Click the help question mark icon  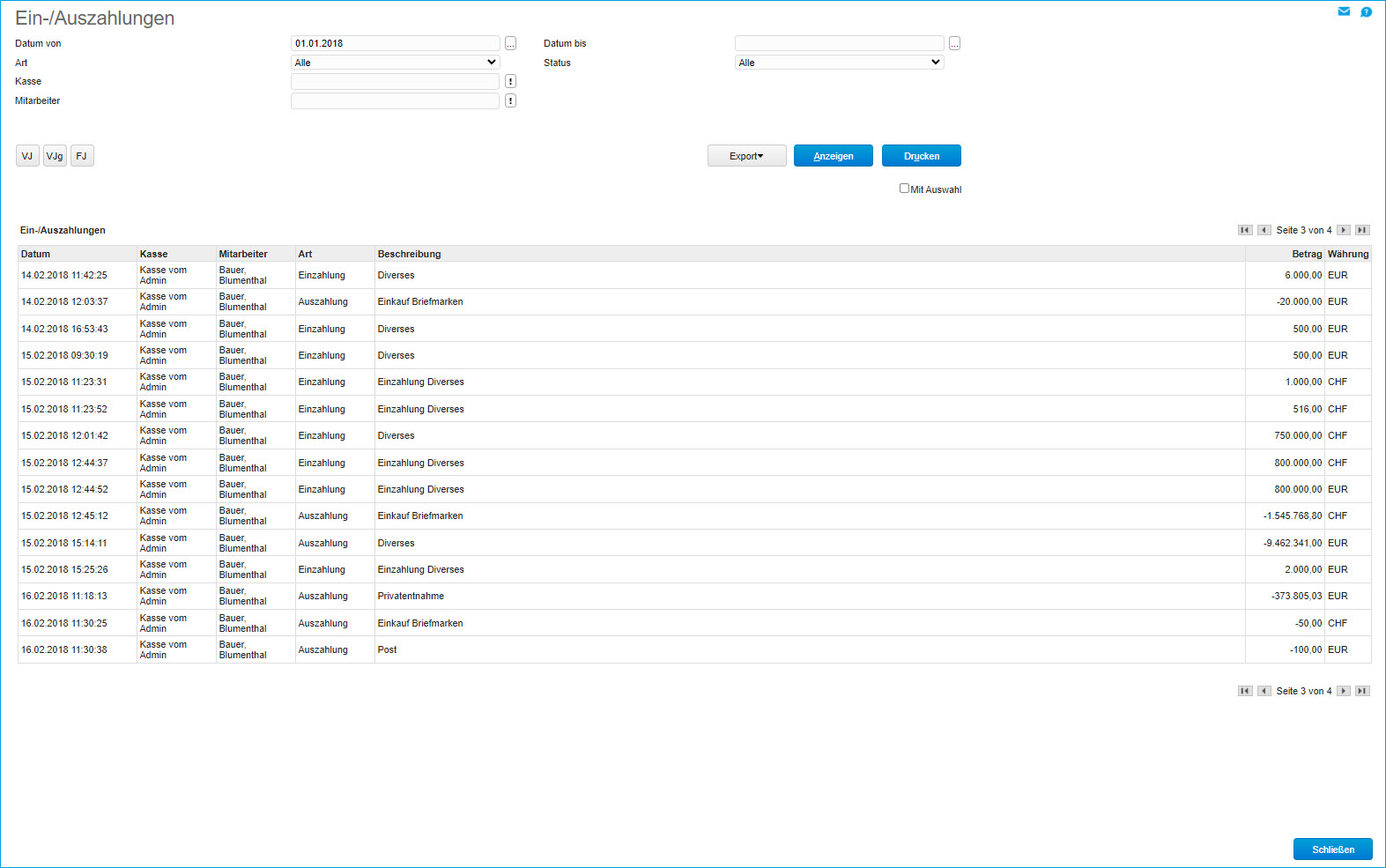coord(1366,12)
